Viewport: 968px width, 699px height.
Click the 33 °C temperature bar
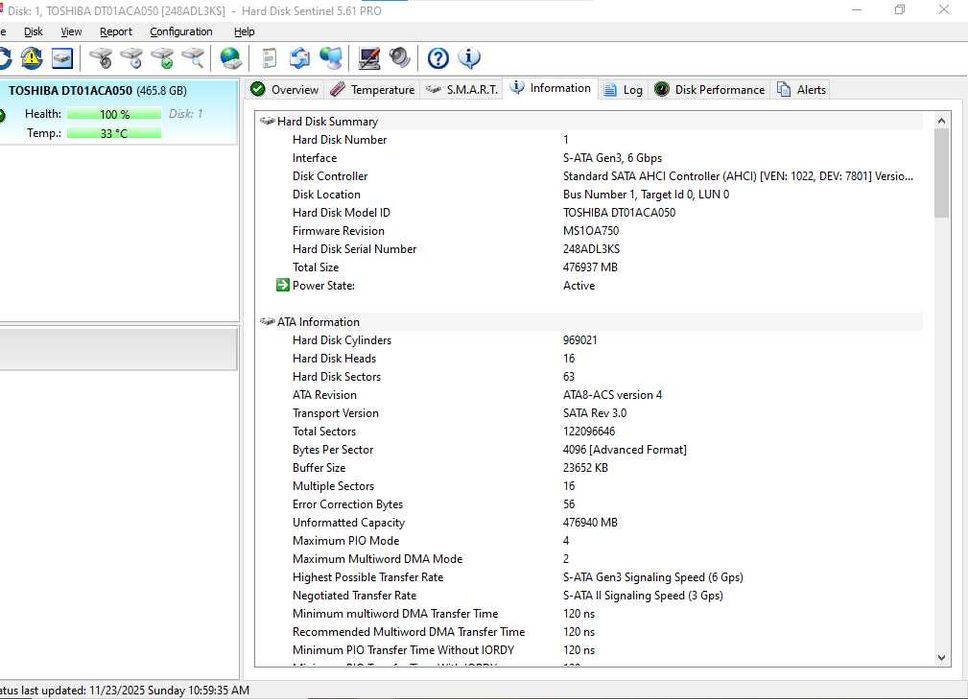pos(114,133)
